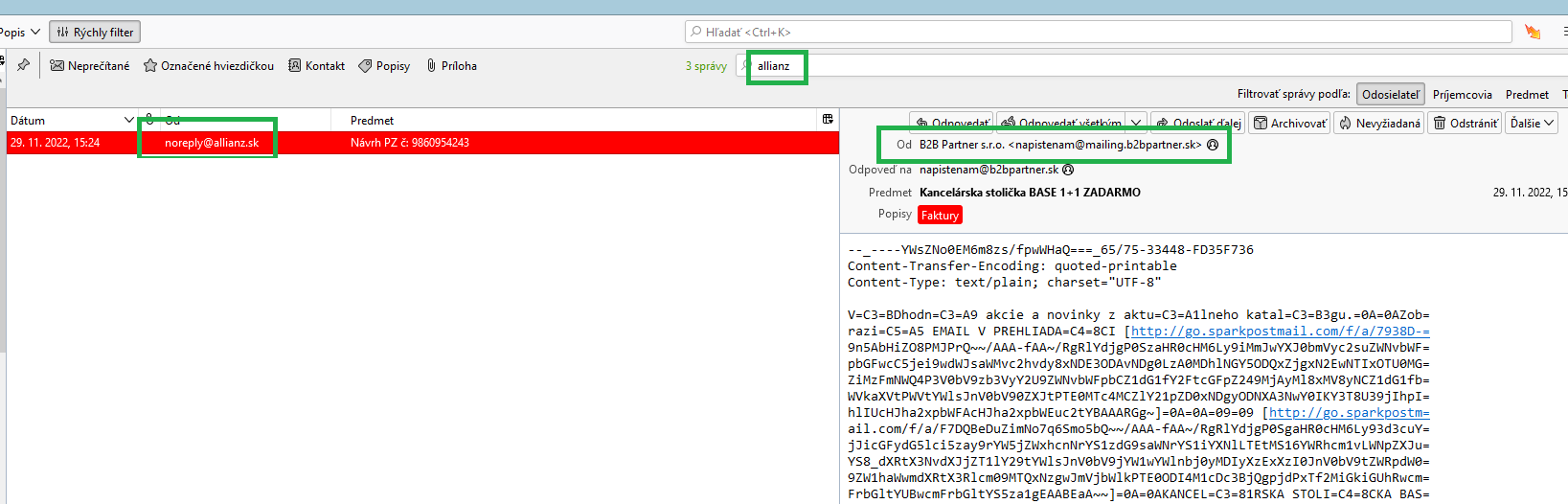Click sender B2B Partner s.r.o. address
This screenshot has width=1568, height=504.
coord(1060,145)
